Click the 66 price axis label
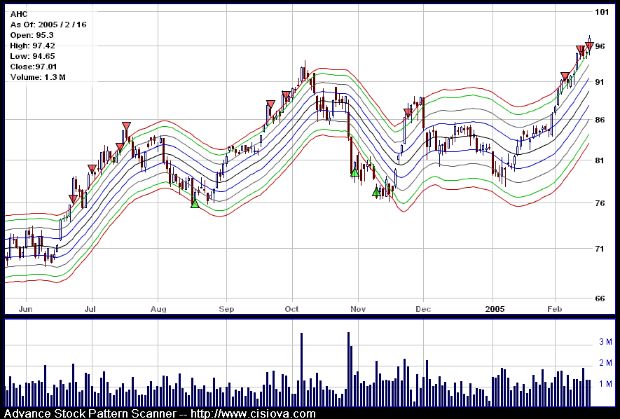 [600, 298]
